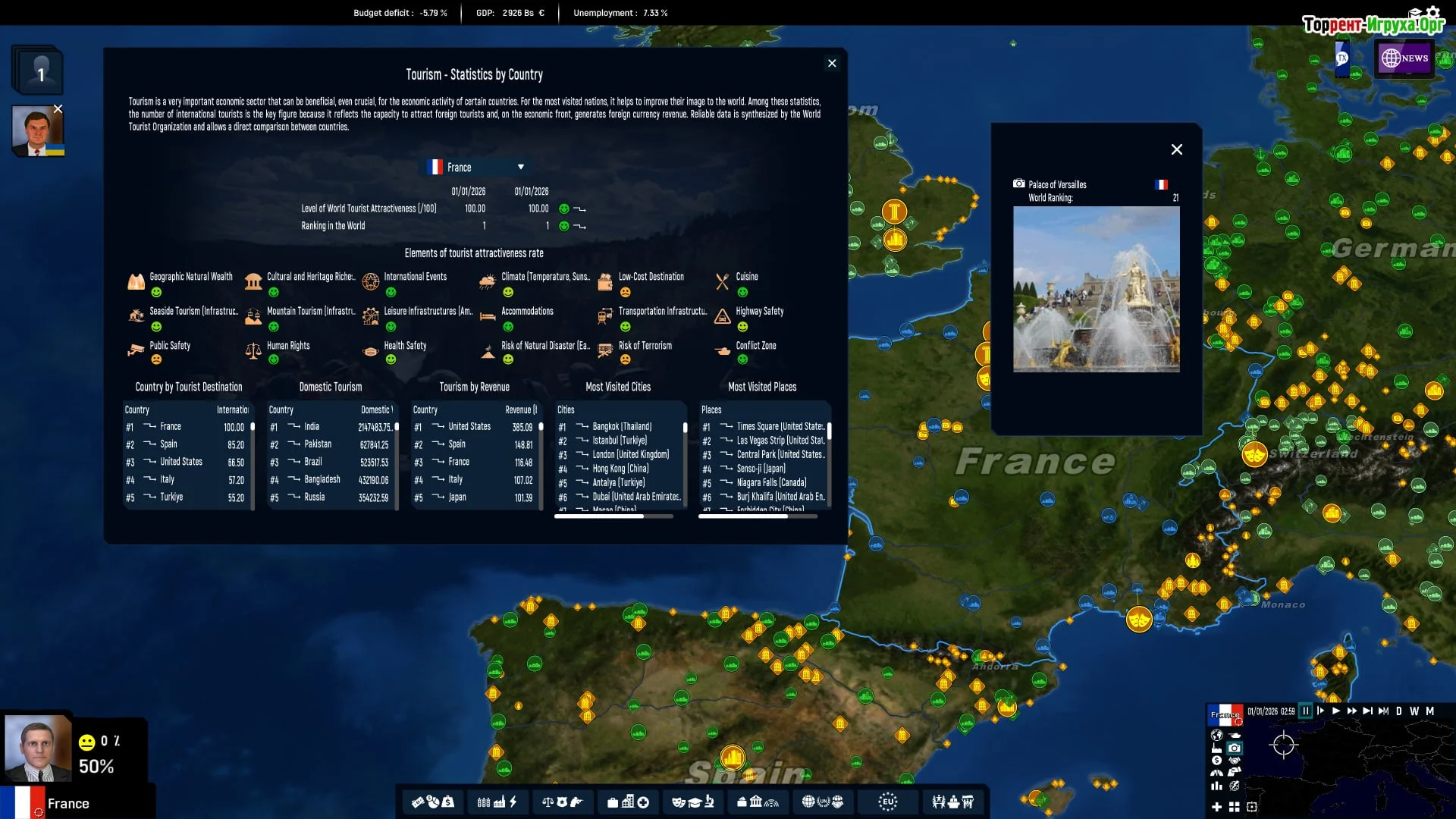1456x819 pixels.
Task: Click the Palace of Versailles photo
Action: point(1096,289)
